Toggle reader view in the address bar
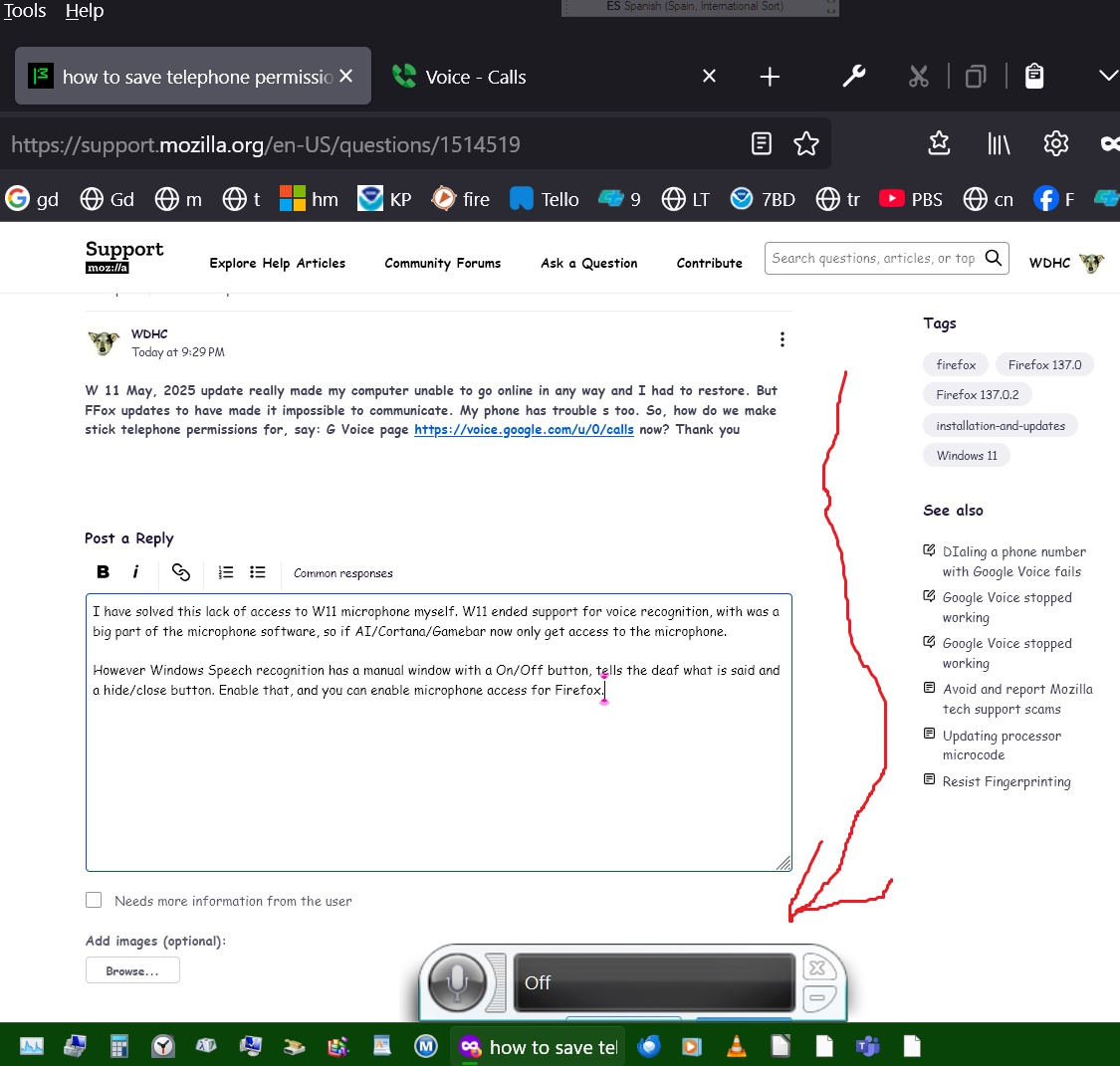This screenshot has height=1066, width=1120. [x=762, y=143]
